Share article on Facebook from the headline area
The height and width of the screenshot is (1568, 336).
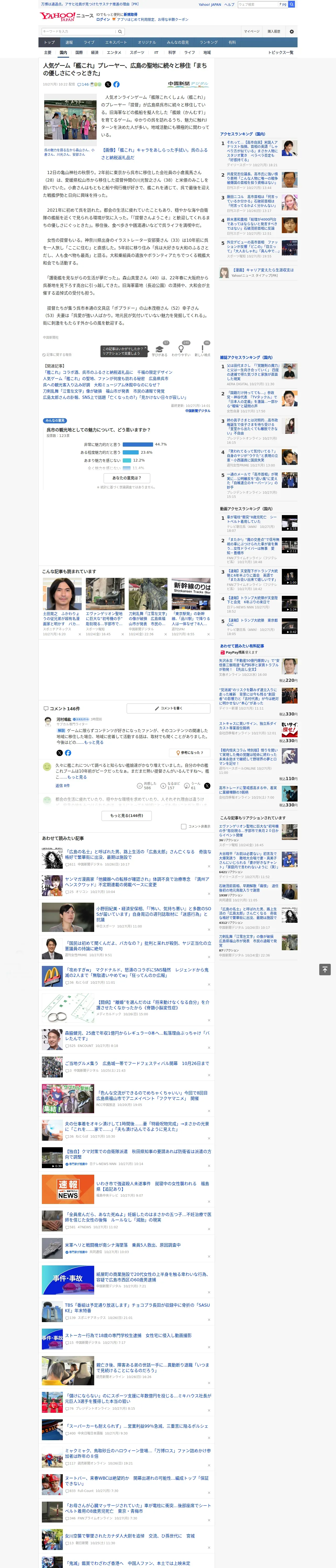tap(116, 85)
